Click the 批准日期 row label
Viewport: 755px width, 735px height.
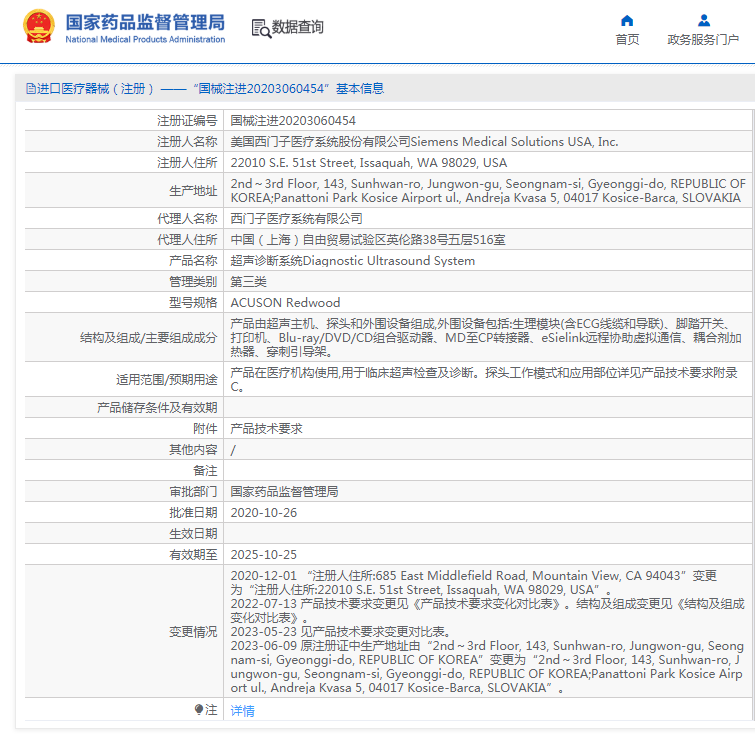tap(193, 512)
